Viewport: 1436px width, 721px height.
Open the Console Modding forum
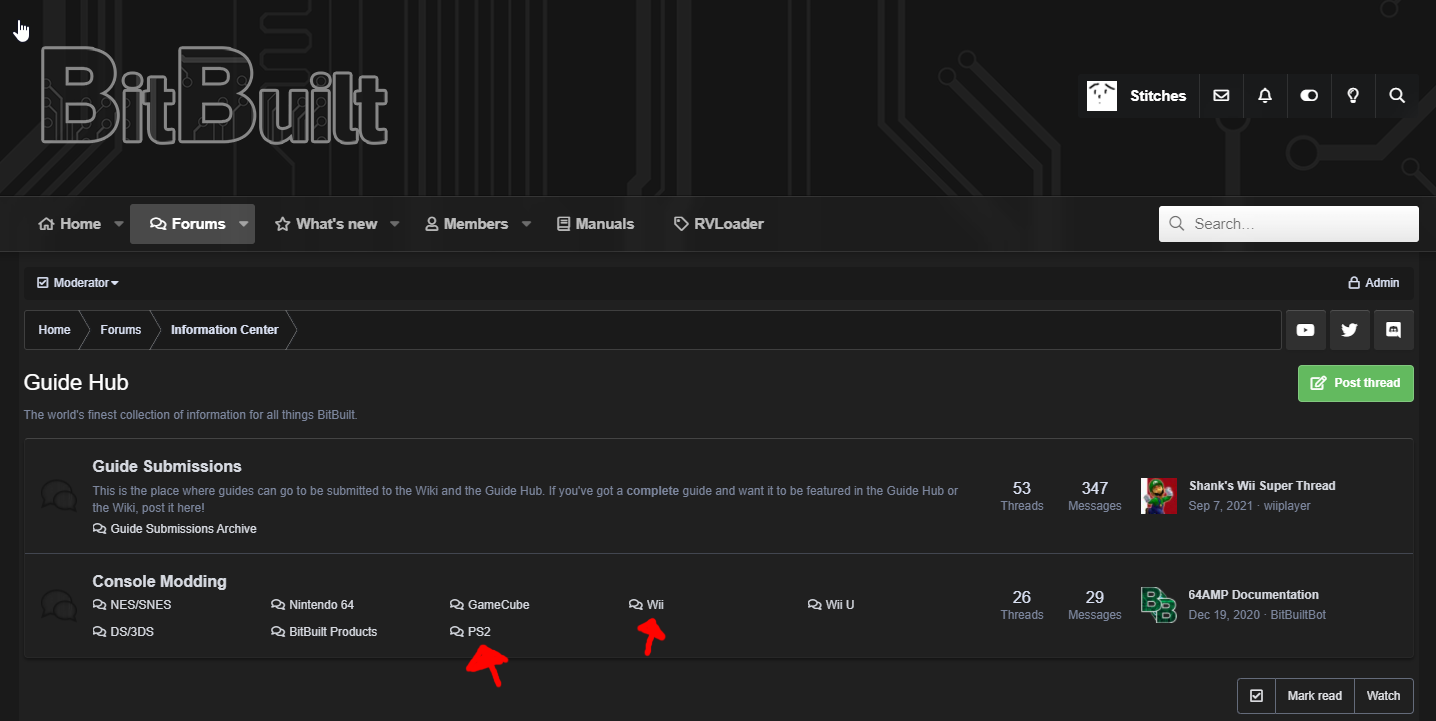(159, 581)
